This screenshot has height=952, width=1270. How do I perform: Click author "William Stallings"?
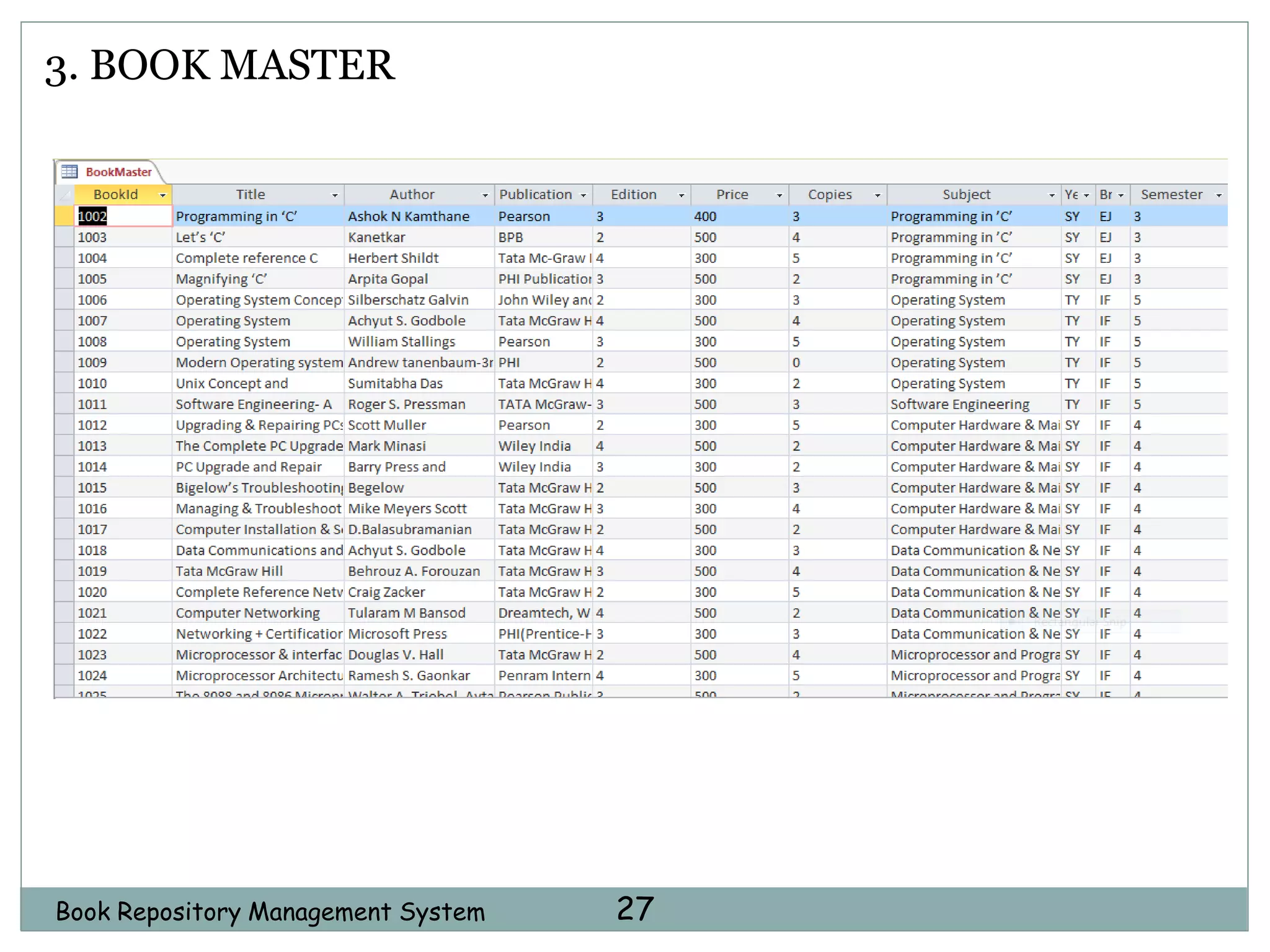pos(401,342)
